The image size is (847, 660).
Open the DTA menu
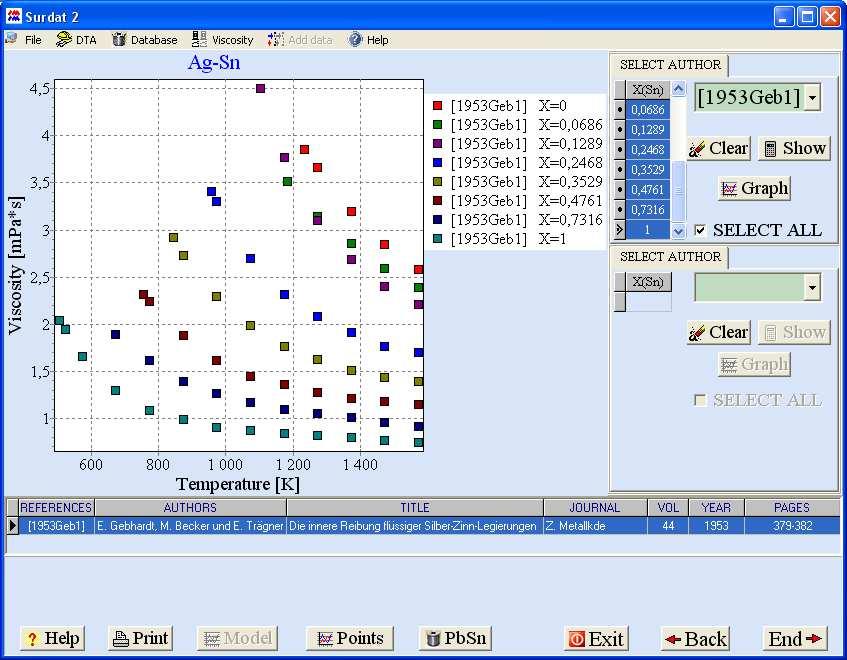pos(86,40)
